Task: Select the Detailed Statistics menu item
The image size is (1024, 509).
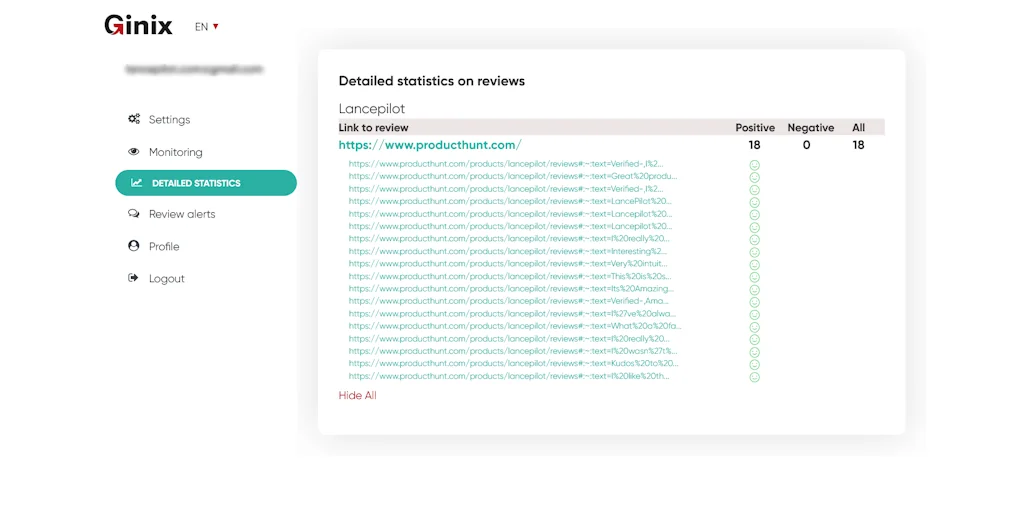Action: coord(206,183)
